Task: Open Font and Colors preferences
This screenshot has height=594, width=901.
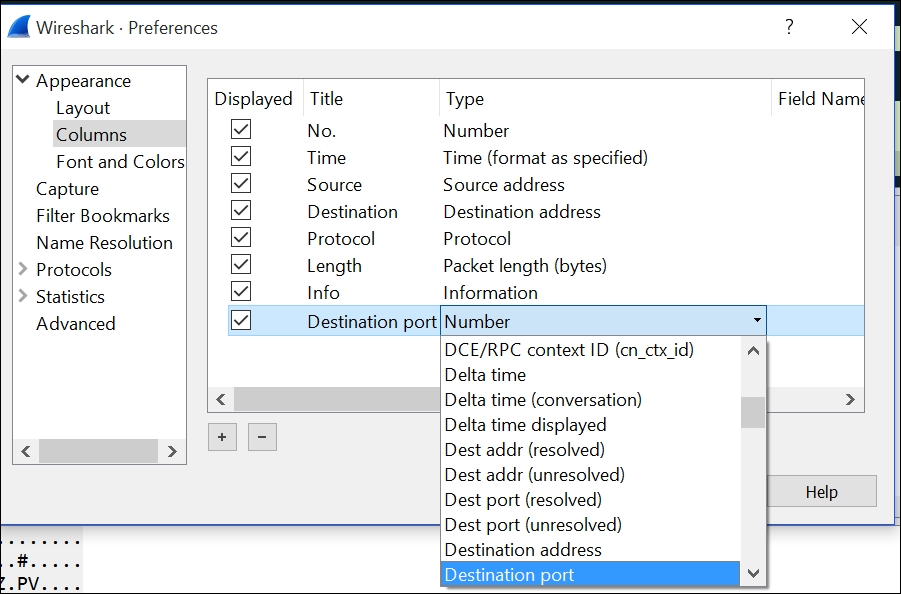Action: pyautogui.click(x=120, y=162)
